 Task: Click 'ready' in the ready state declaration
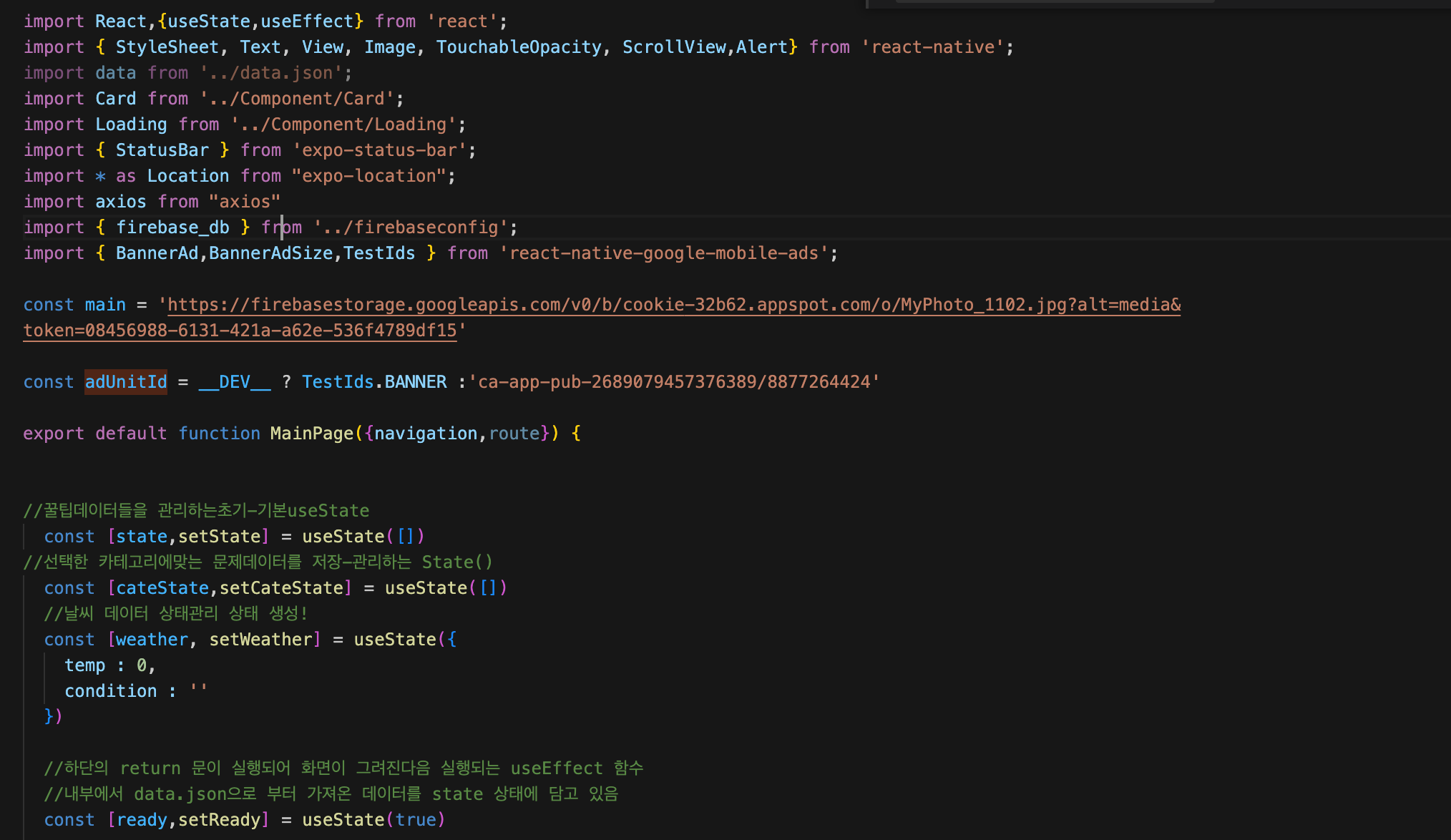pos(142,820)
